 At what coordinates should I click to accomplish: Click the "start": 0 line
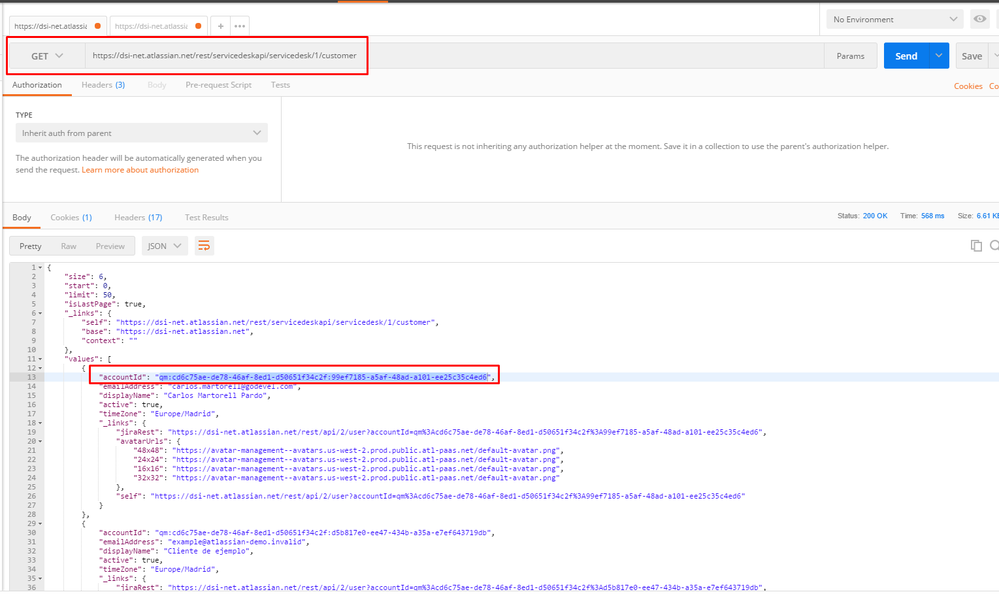click(88, 286)
